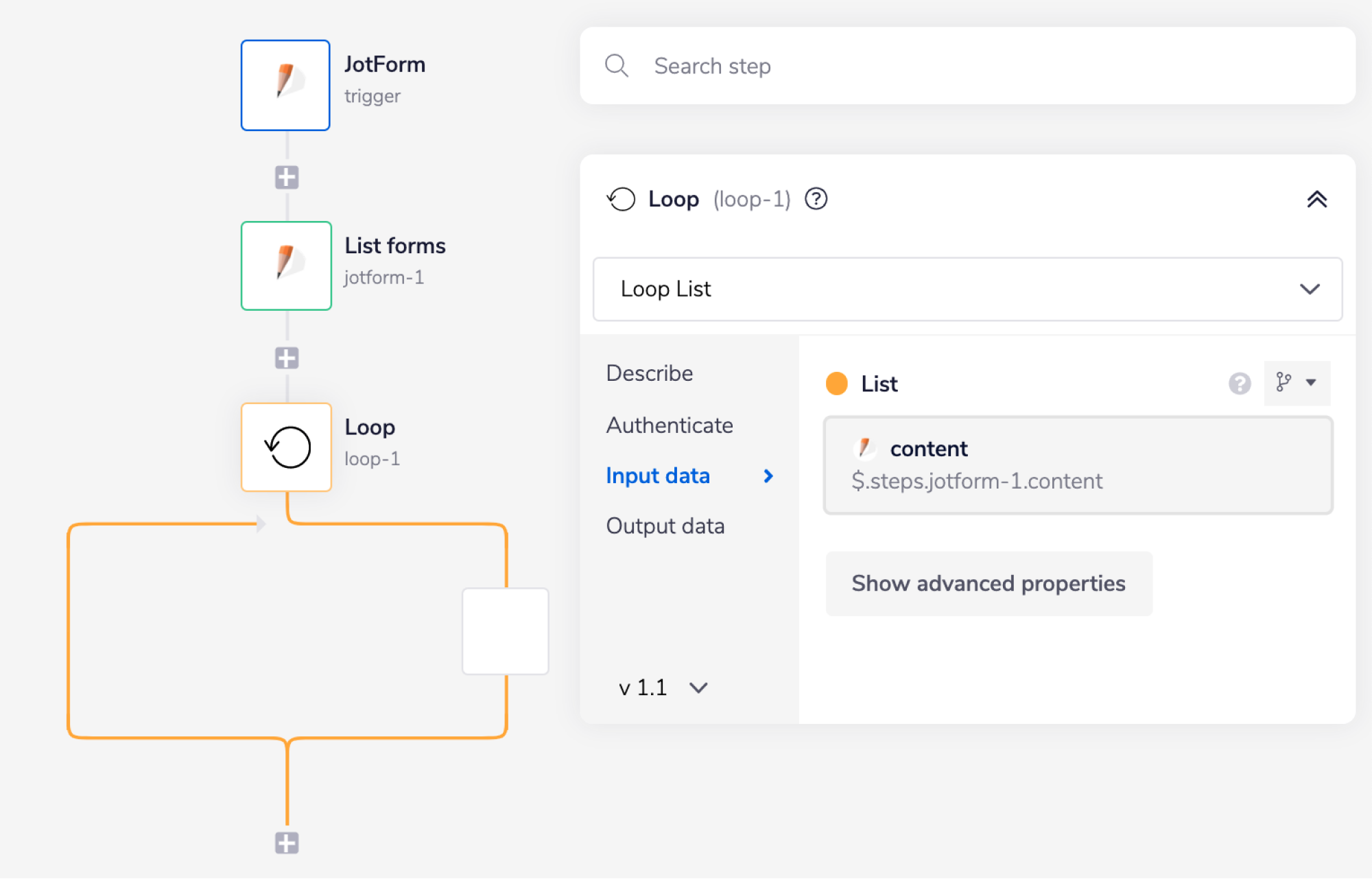The image size is (1372, 879).
Task: Open the List forms jotform-1 step icon
Action: (x=286, y=266)
